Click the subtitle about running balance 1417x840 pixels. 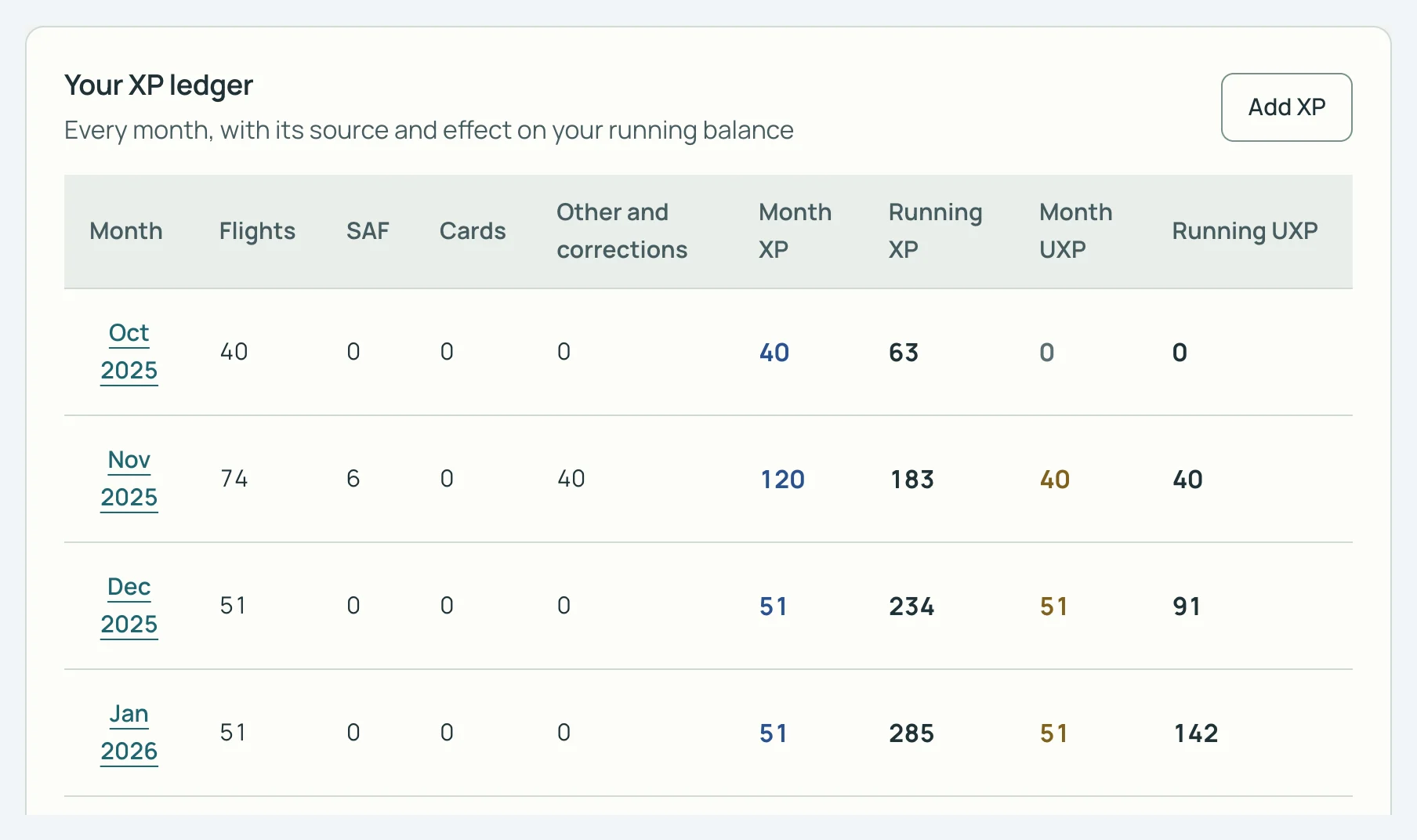(429, 130)
